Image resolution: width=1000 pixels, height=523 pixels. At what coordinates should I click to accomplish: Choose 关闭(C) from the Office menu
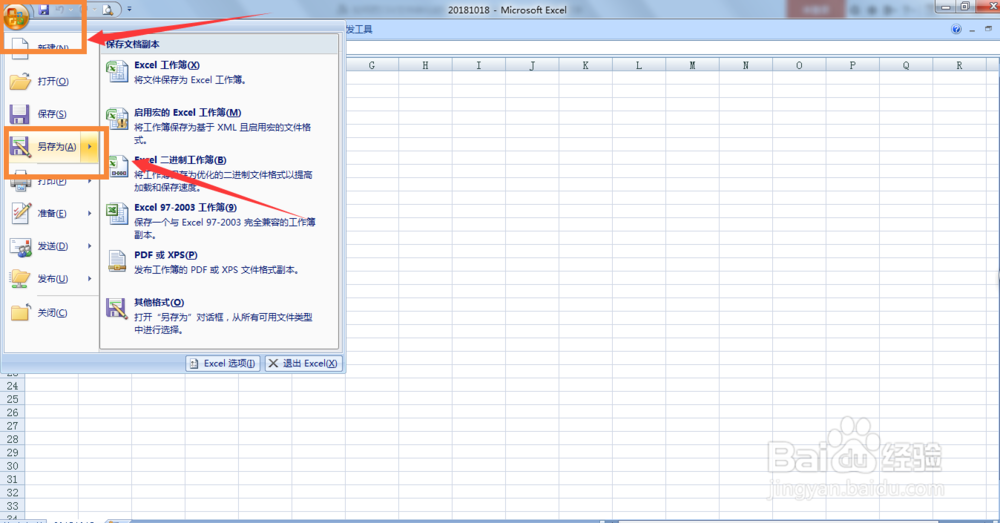pyautogui.click(x=52, y=313)
